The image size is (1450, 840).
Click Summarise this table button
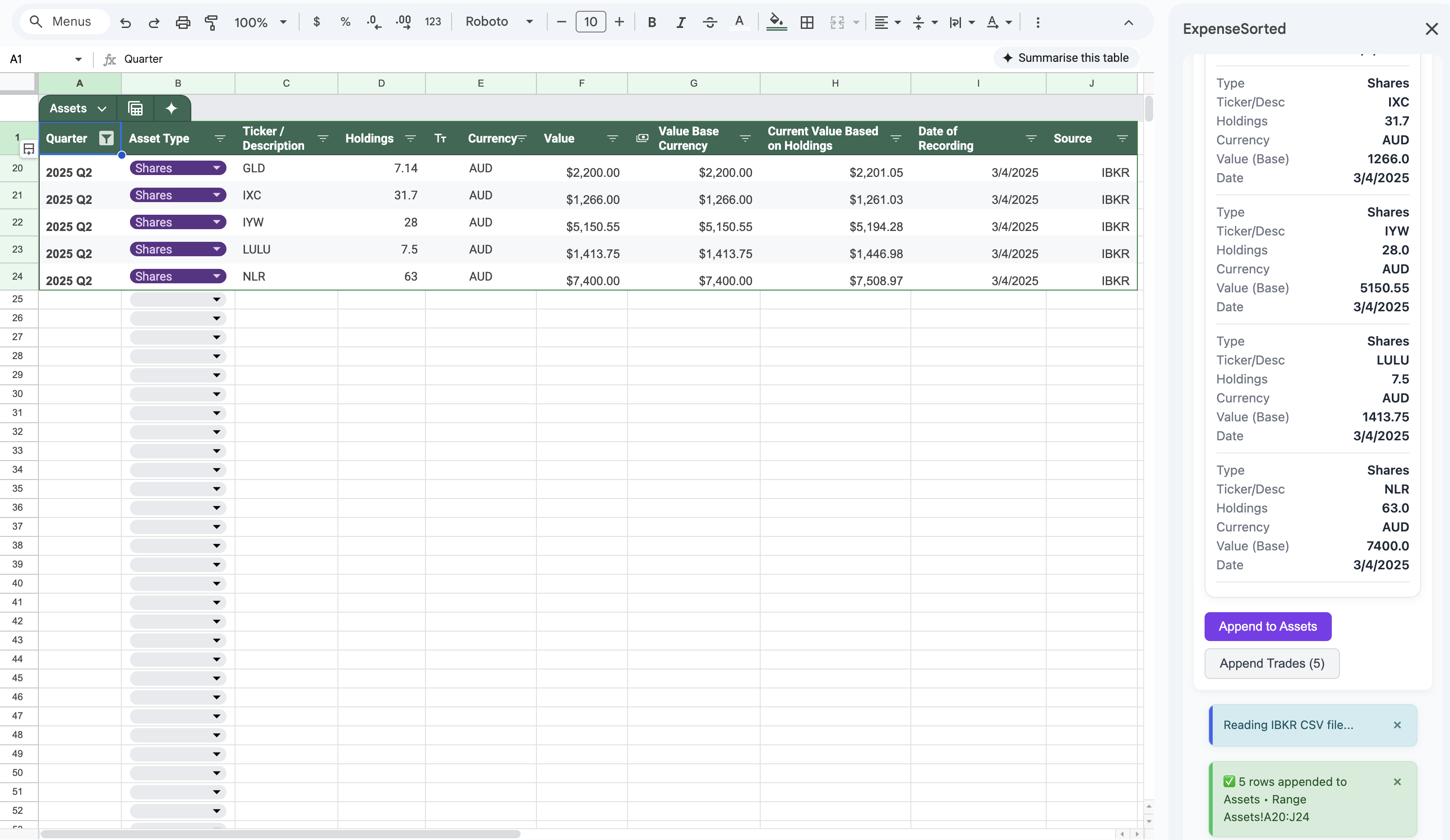[x=1066, y=58]
